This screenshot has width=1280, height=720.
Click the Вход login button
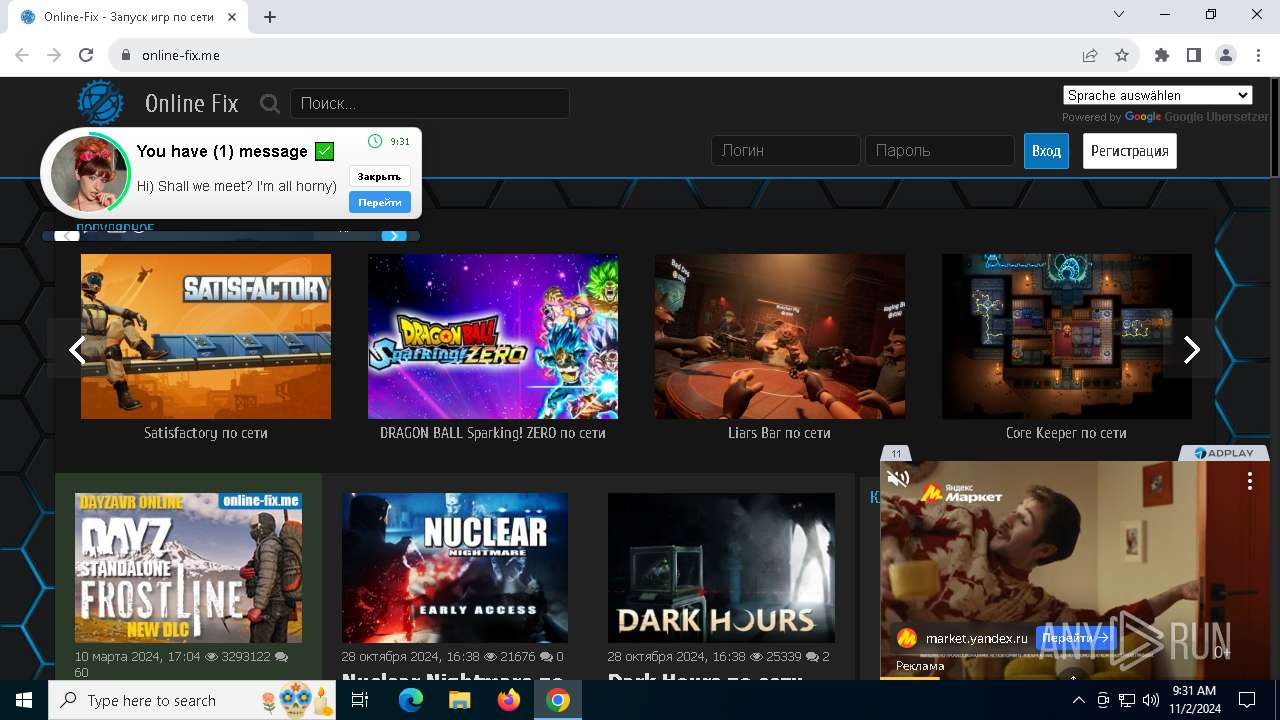tap(1046, 151)
